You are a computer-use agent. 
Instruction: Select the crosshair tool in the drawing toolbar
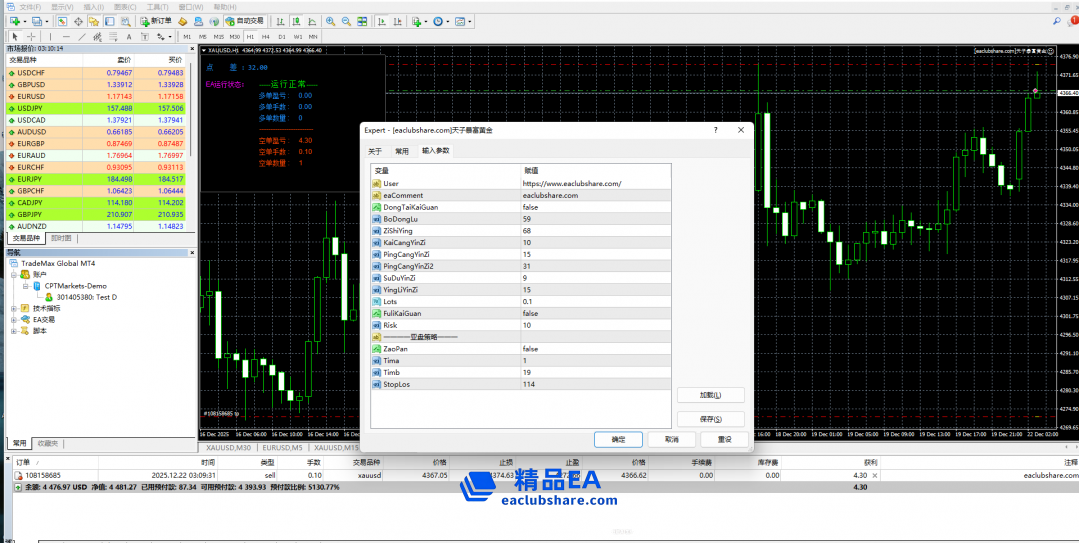31,36
